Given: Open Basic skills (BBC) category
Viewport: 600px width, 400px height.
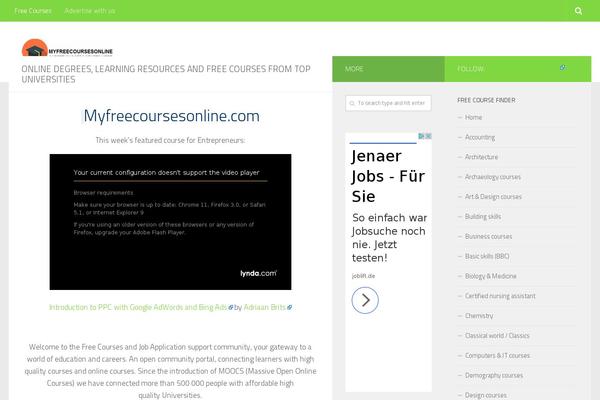Looking at the screenshot, I should pos(487,256).
